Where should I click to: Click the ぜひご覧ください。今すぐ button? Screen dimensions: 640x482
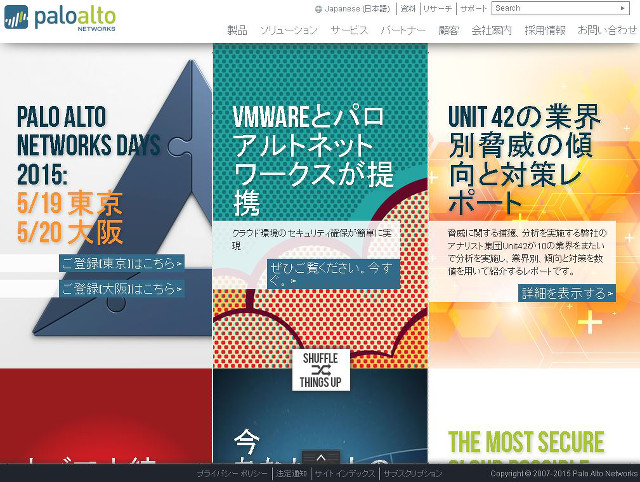(333, 274)
